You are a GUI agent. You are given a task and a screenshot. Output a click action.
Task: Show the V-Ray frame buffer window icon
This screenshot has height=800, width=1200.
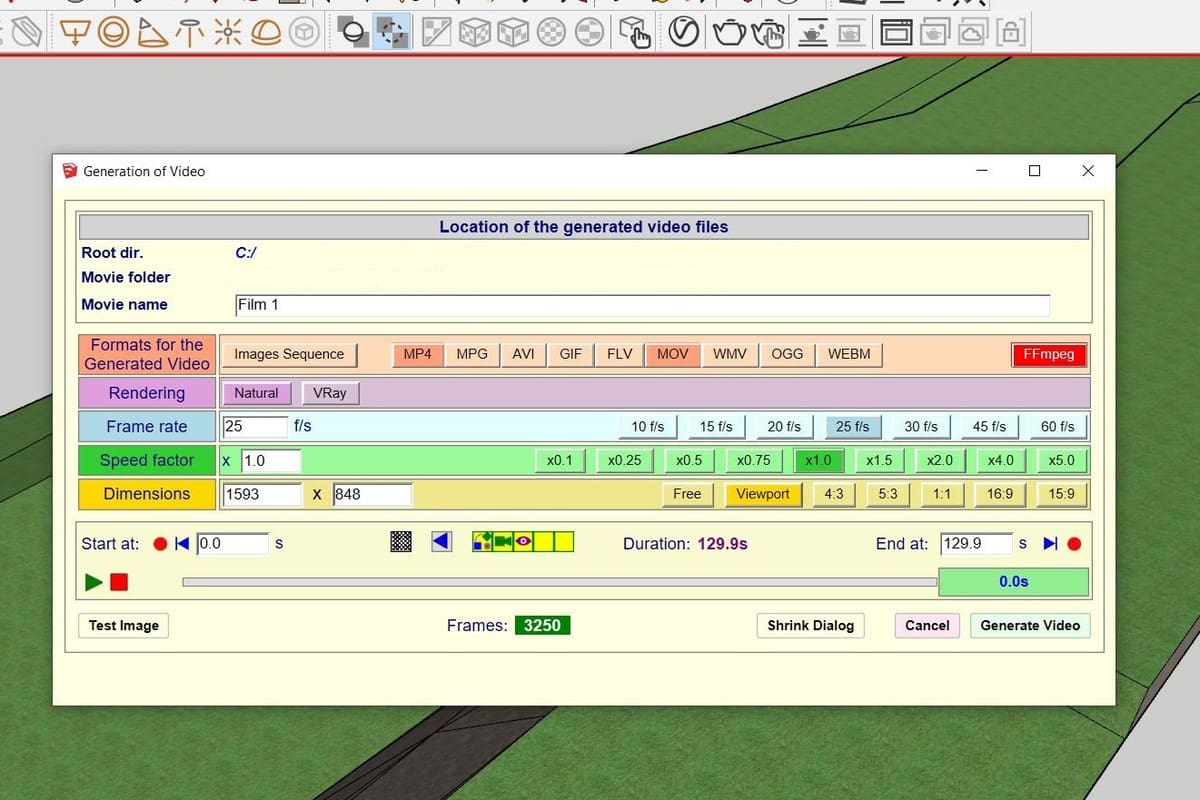click(x=896, y=34)
